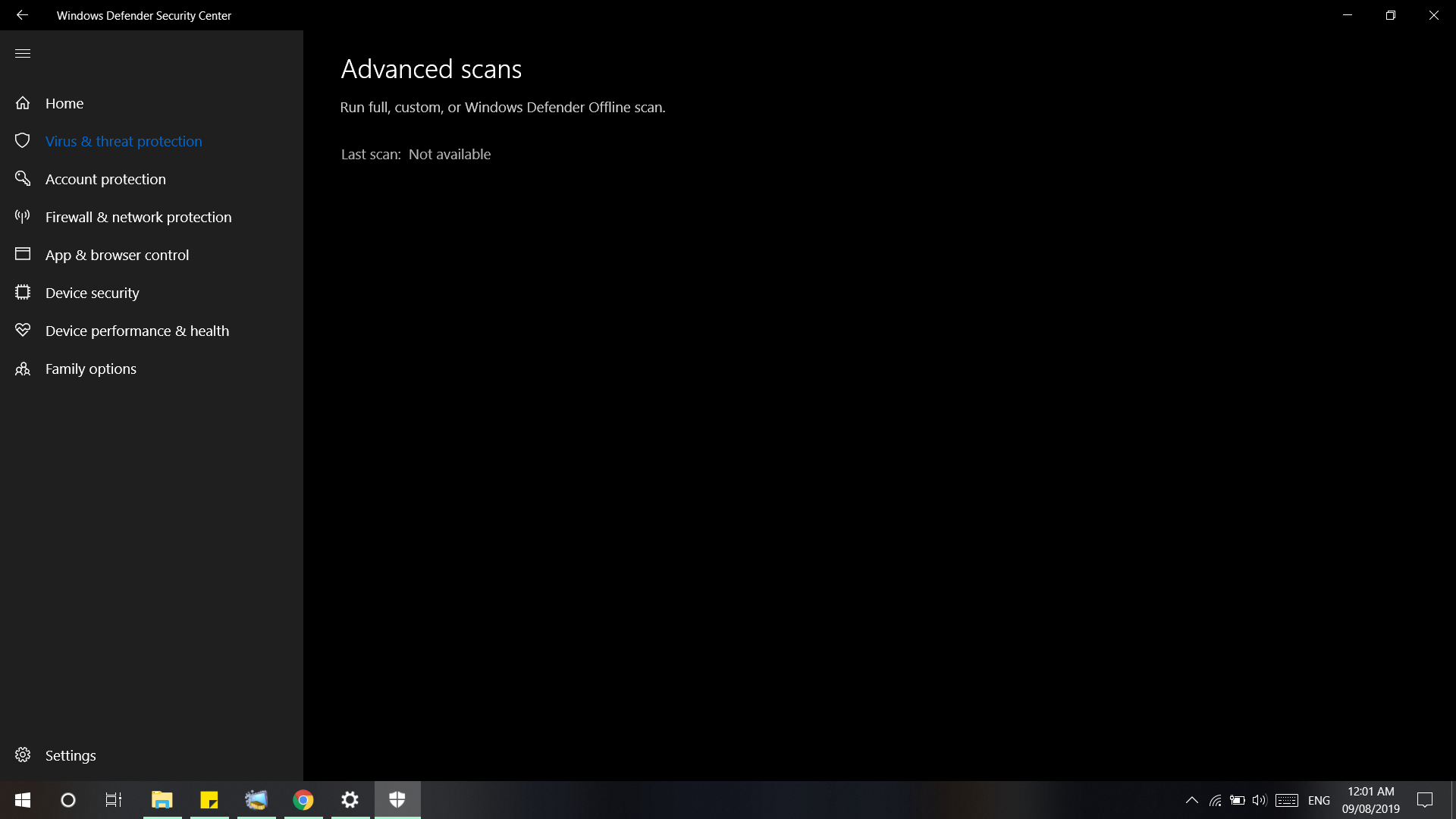Click the Family options people icon
Image resolution: width=1456 pixels, height=819 pixels.
point(23,369)
